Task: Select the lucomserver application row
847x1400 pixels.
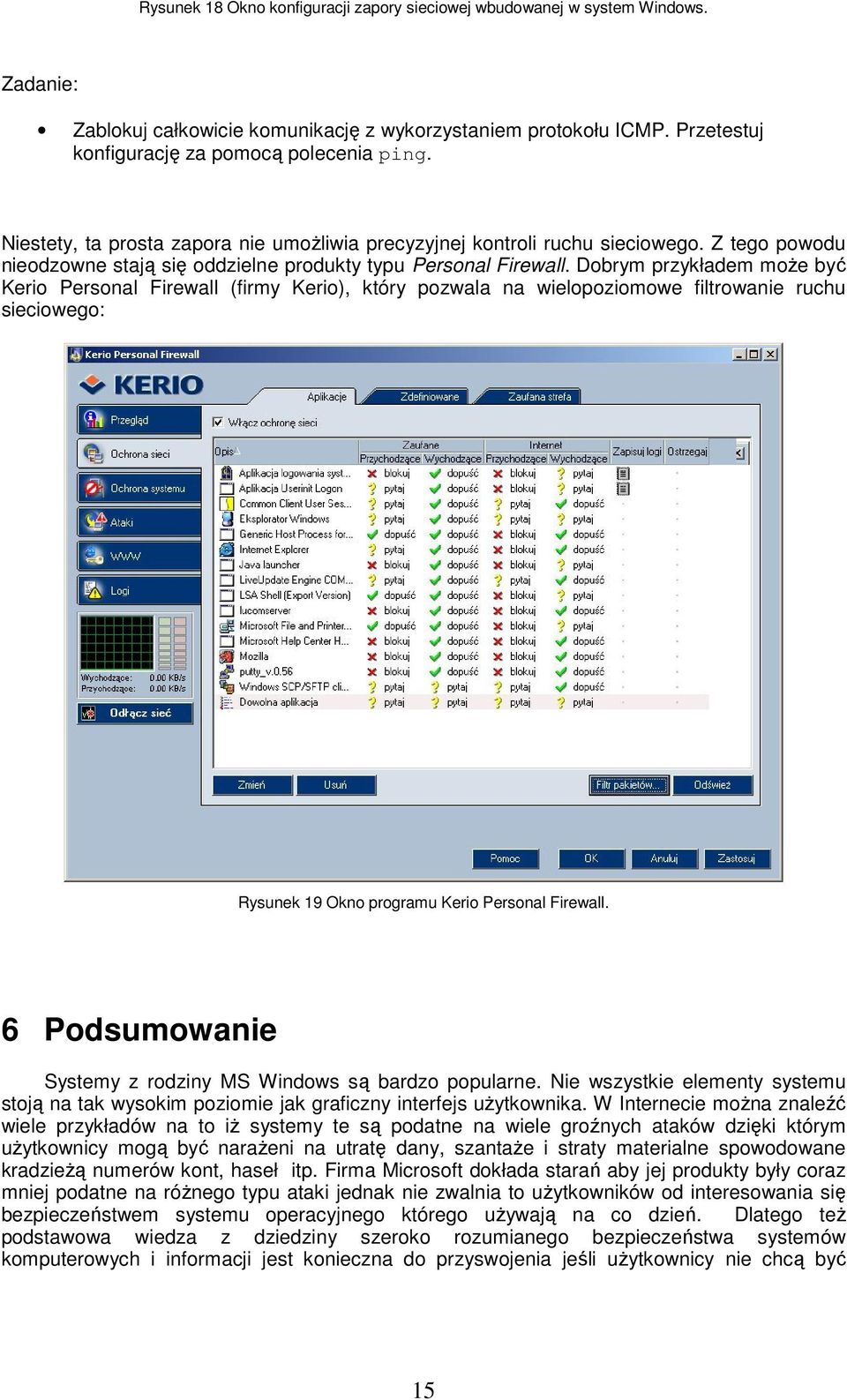Action: [462, 610]
